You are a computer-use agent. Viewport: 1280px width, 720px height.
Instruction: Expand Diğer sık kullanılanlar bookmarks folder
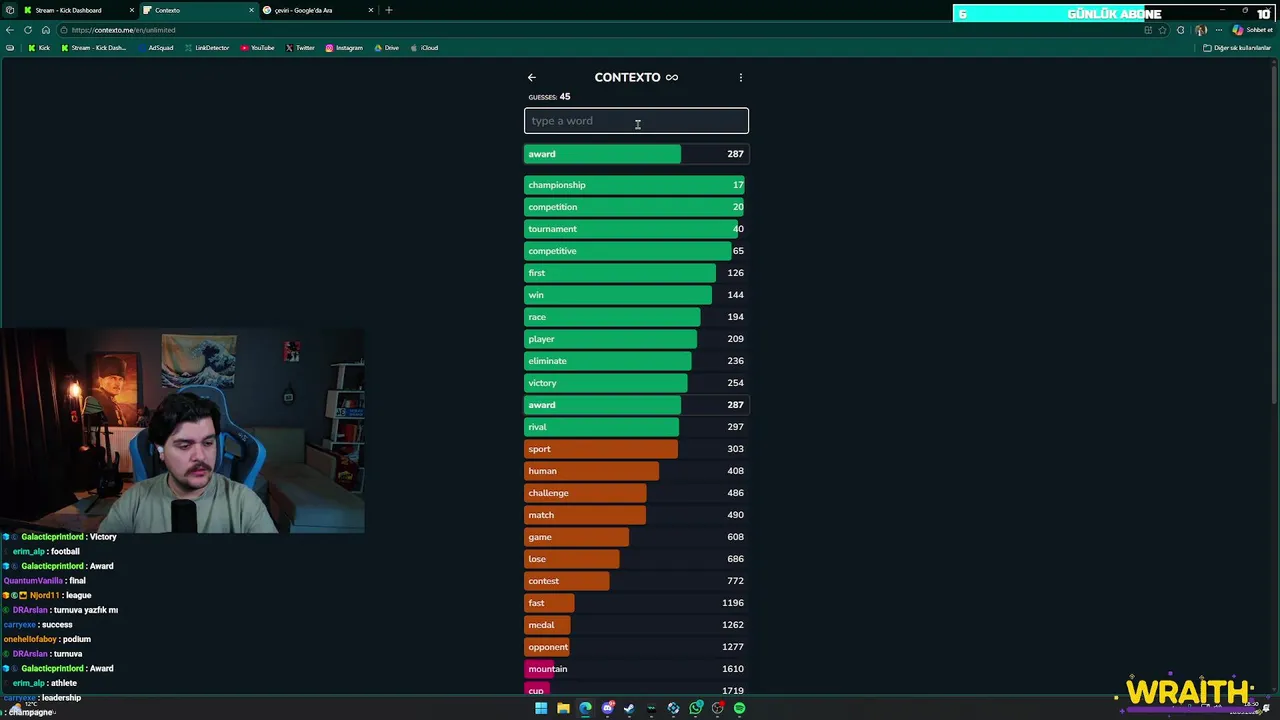point(1237,48)
